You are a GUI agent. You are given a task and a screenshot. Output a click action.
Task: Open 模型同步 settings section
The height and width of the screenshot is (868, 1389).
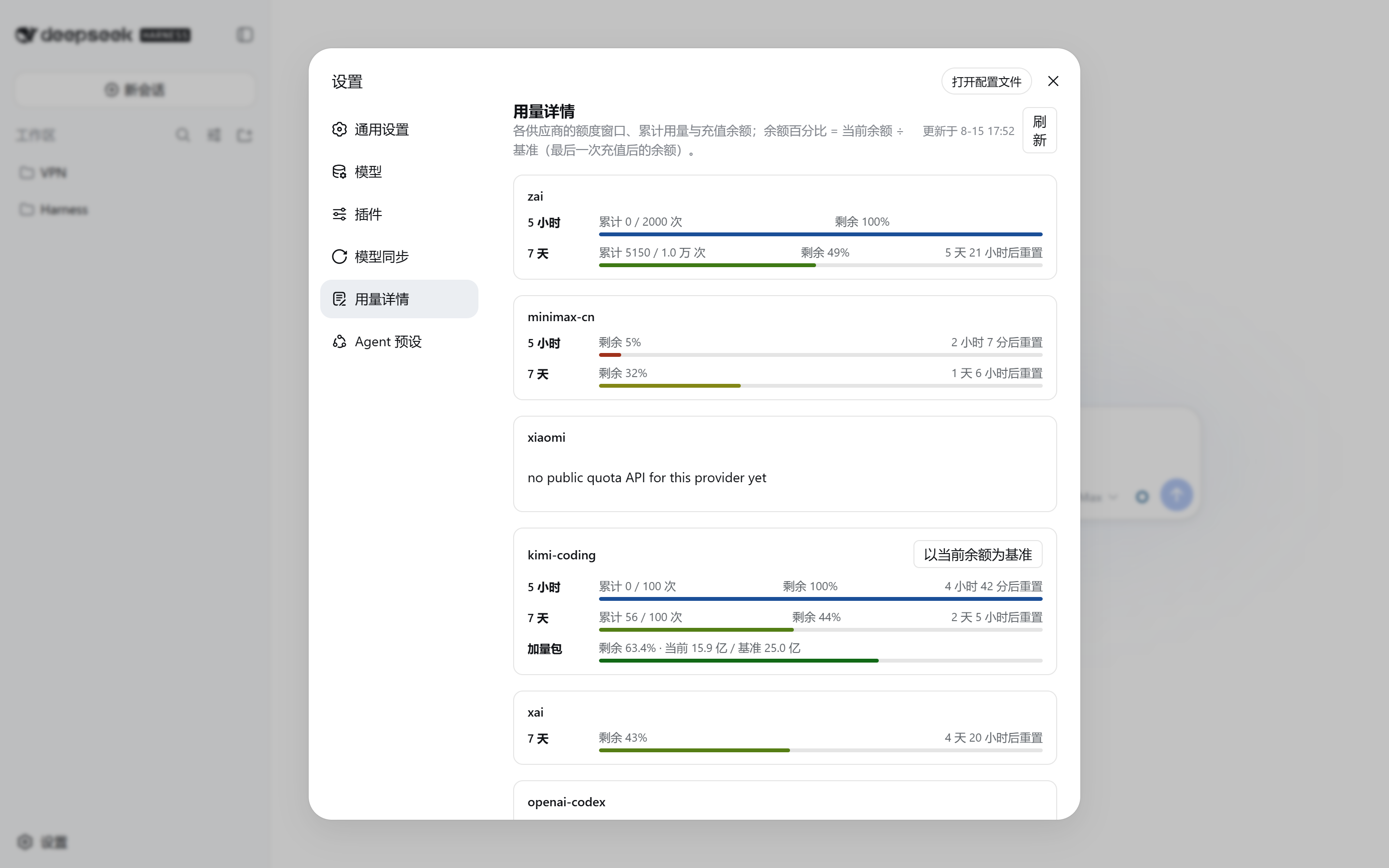399,257
